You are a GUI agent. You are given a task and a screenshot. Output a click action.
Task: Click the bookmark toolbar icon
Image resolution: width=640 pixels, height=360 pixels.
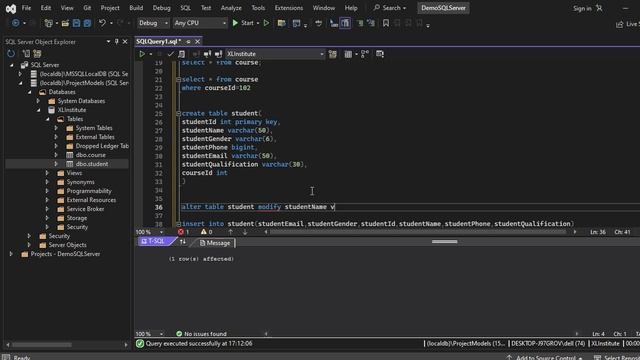click(386, 23)
